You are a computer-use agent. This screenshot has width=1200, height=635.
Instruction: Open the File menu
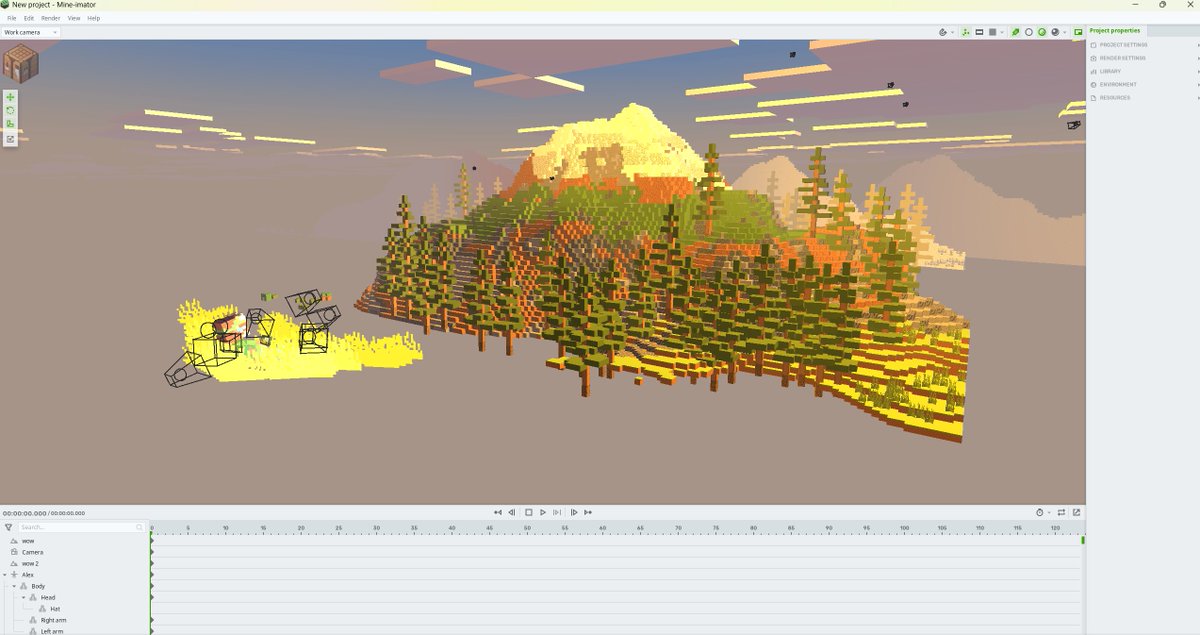[x=12, y=18]
